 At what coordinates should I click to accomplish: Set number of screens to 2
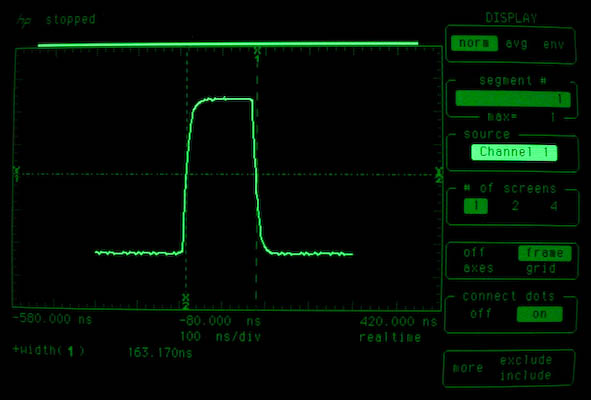point(515,206)
